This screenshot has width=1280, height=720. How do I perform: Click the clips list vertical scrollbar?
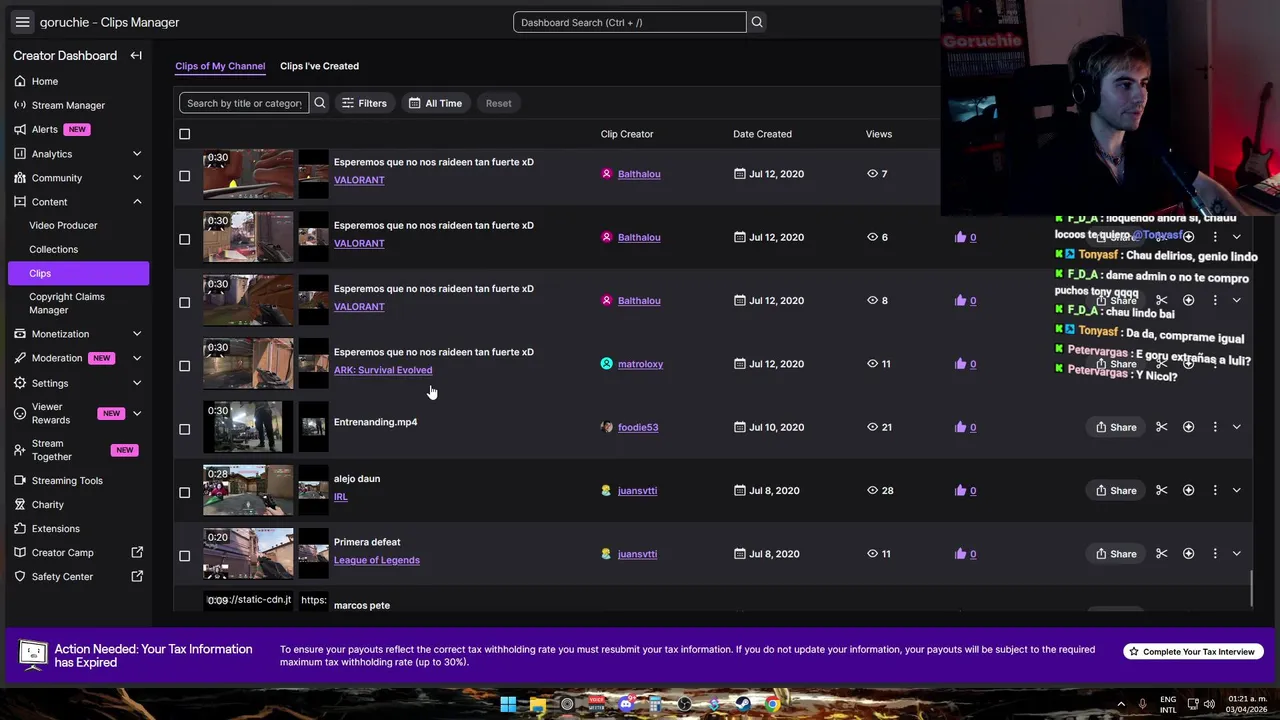[1252, 588]
